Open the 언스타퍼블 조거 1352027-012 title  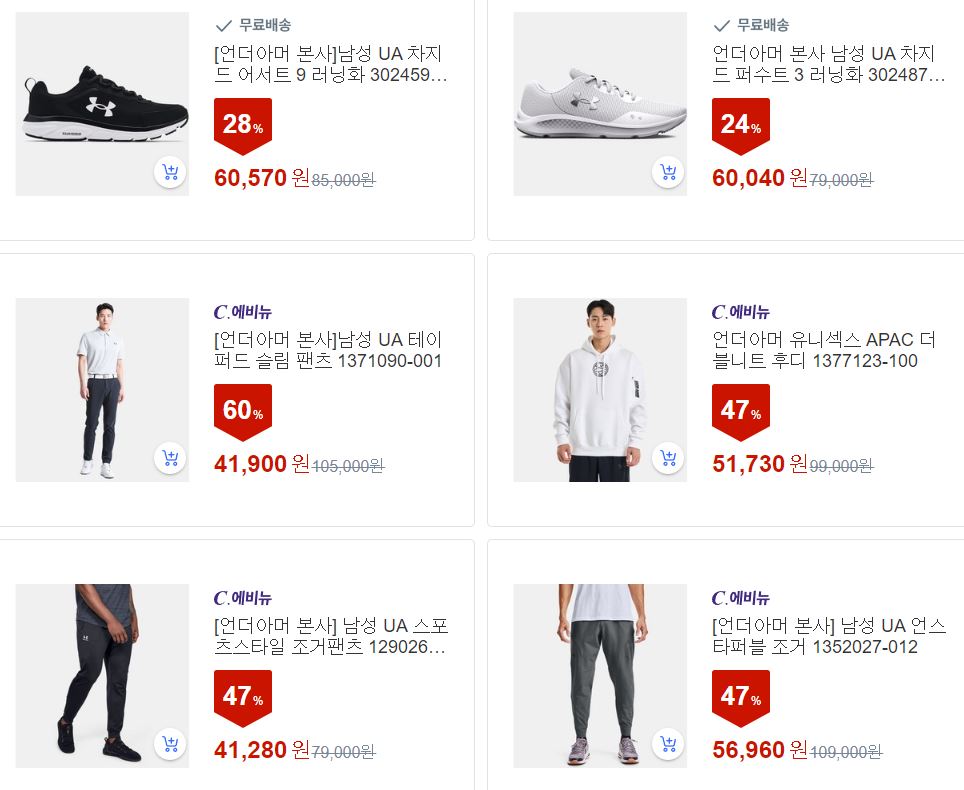(x=828, y=636)
